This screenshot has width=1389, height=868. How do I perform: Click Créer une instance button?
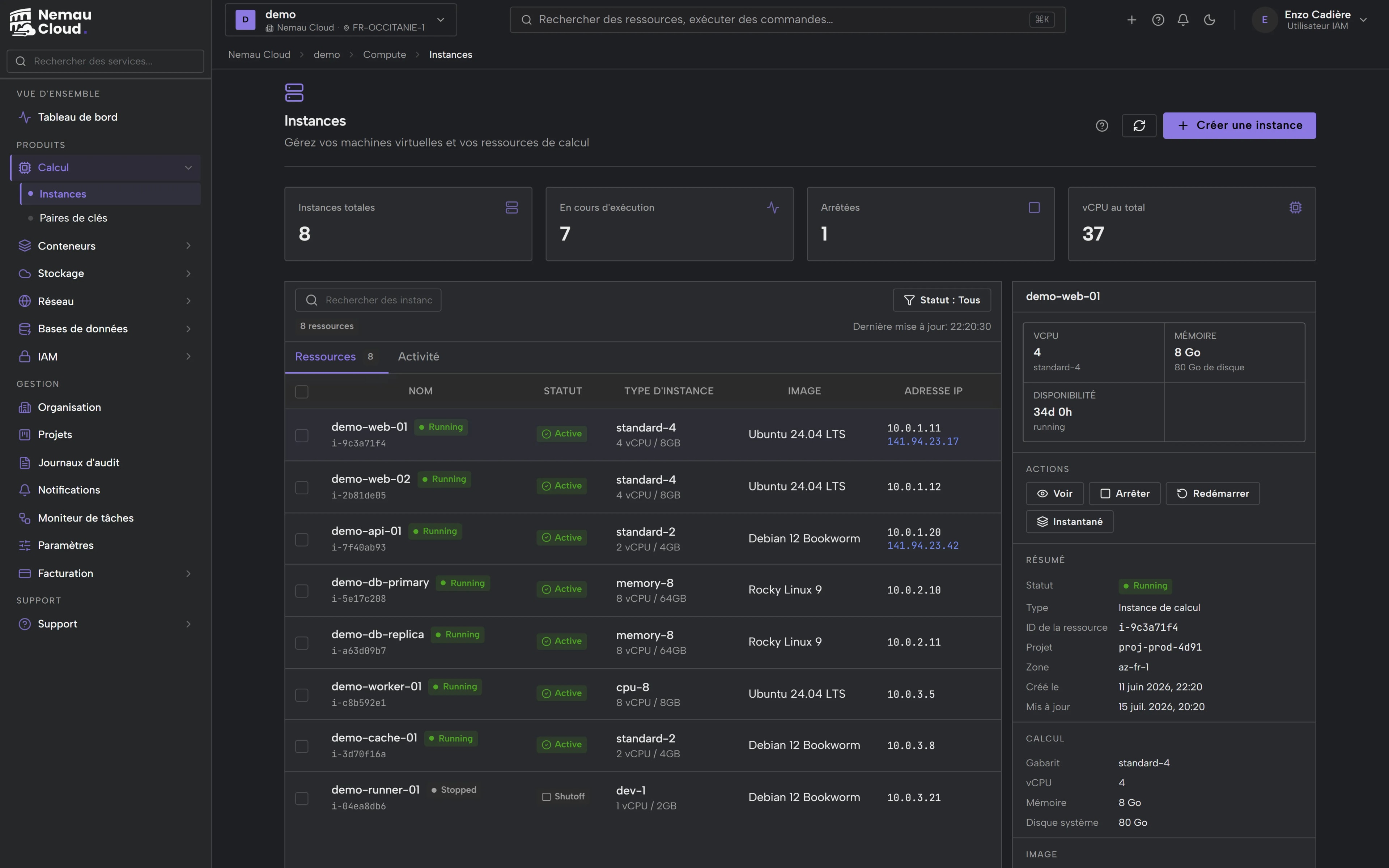pyautogui.click(x=1239, y=125)
